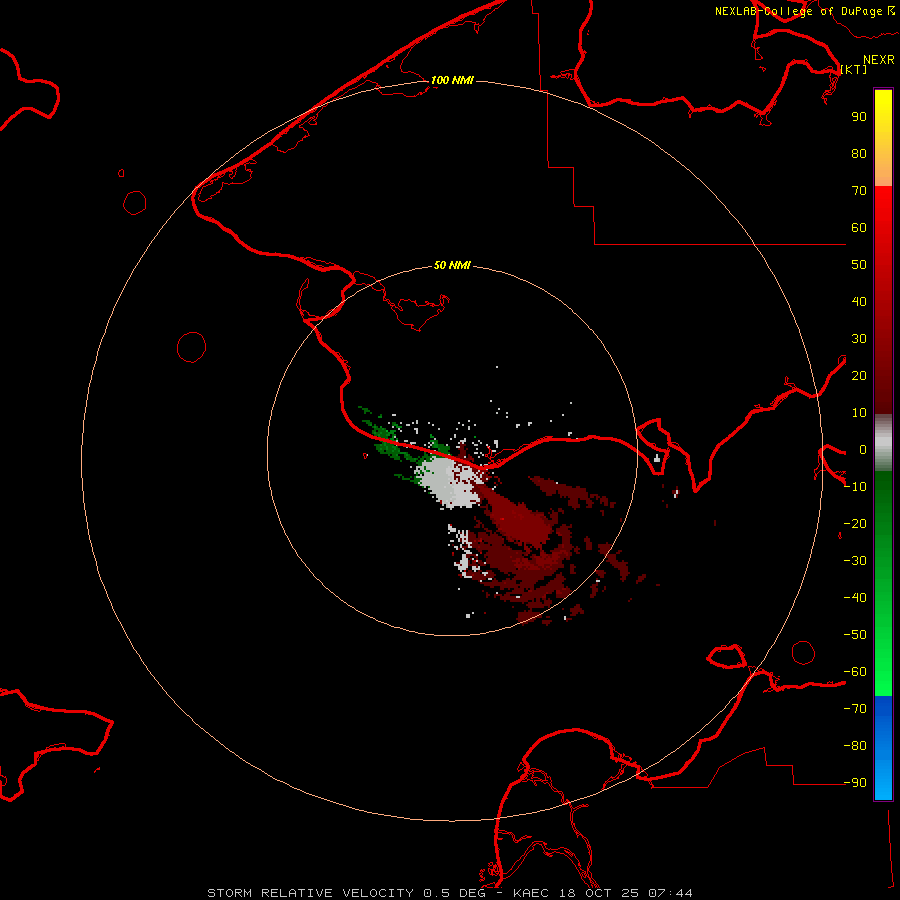Select the -90 value on the velocity scale
The image size is (900, 900).
pos(855,783)
